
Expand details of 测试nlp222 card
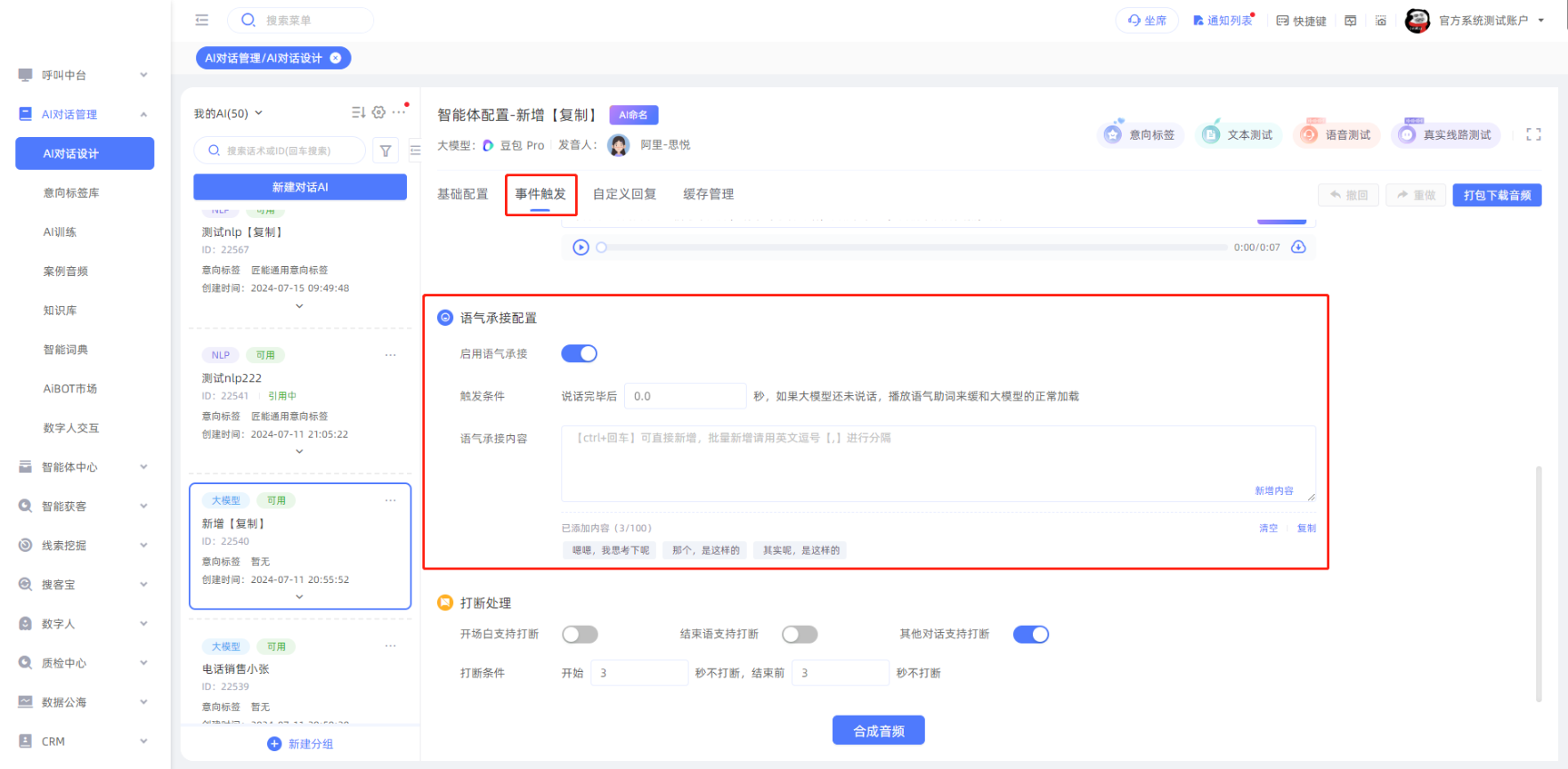299,452
